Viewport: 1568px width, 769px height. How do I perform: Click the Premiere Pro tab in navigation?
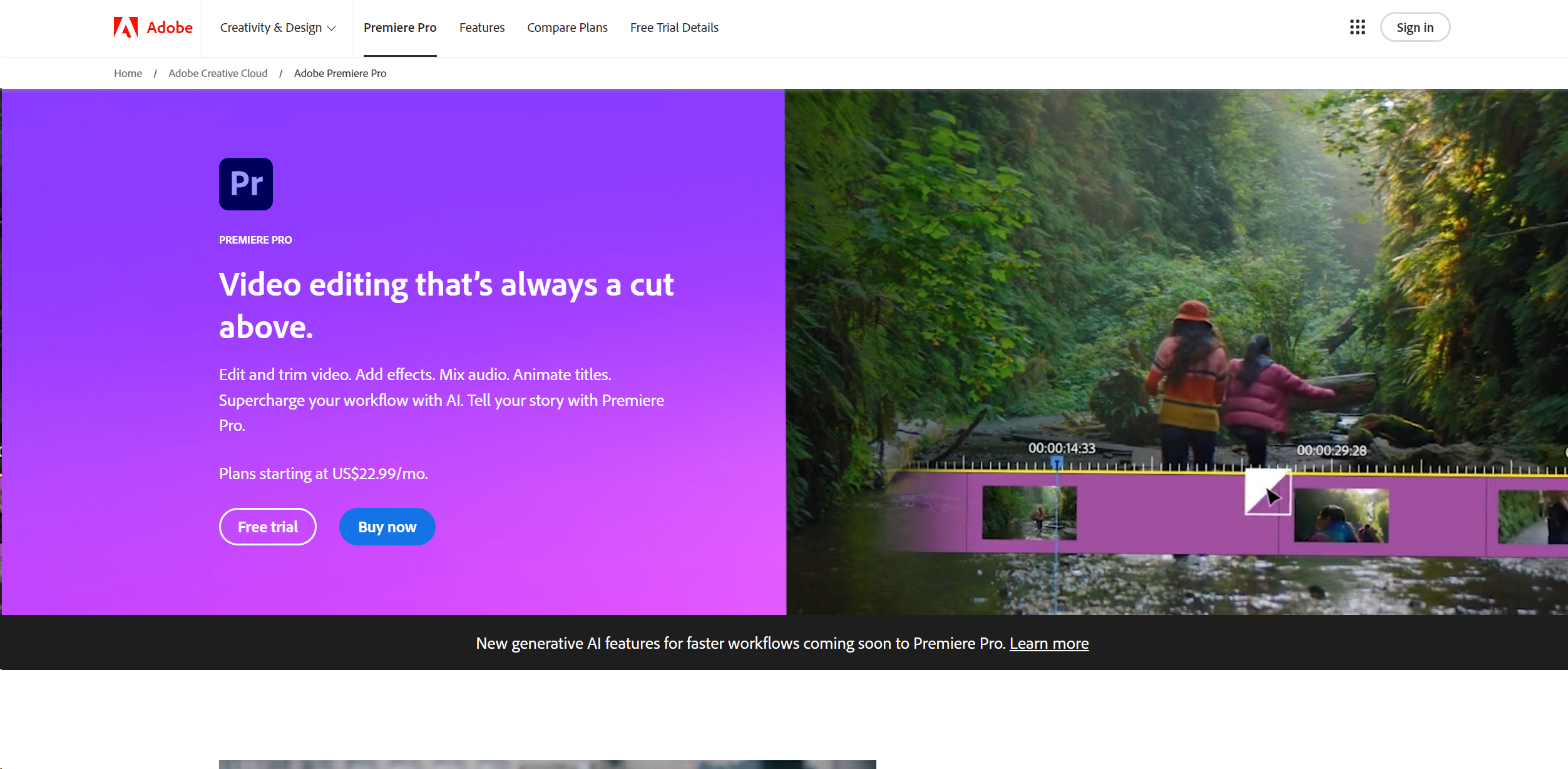click(x=399, y=28)
